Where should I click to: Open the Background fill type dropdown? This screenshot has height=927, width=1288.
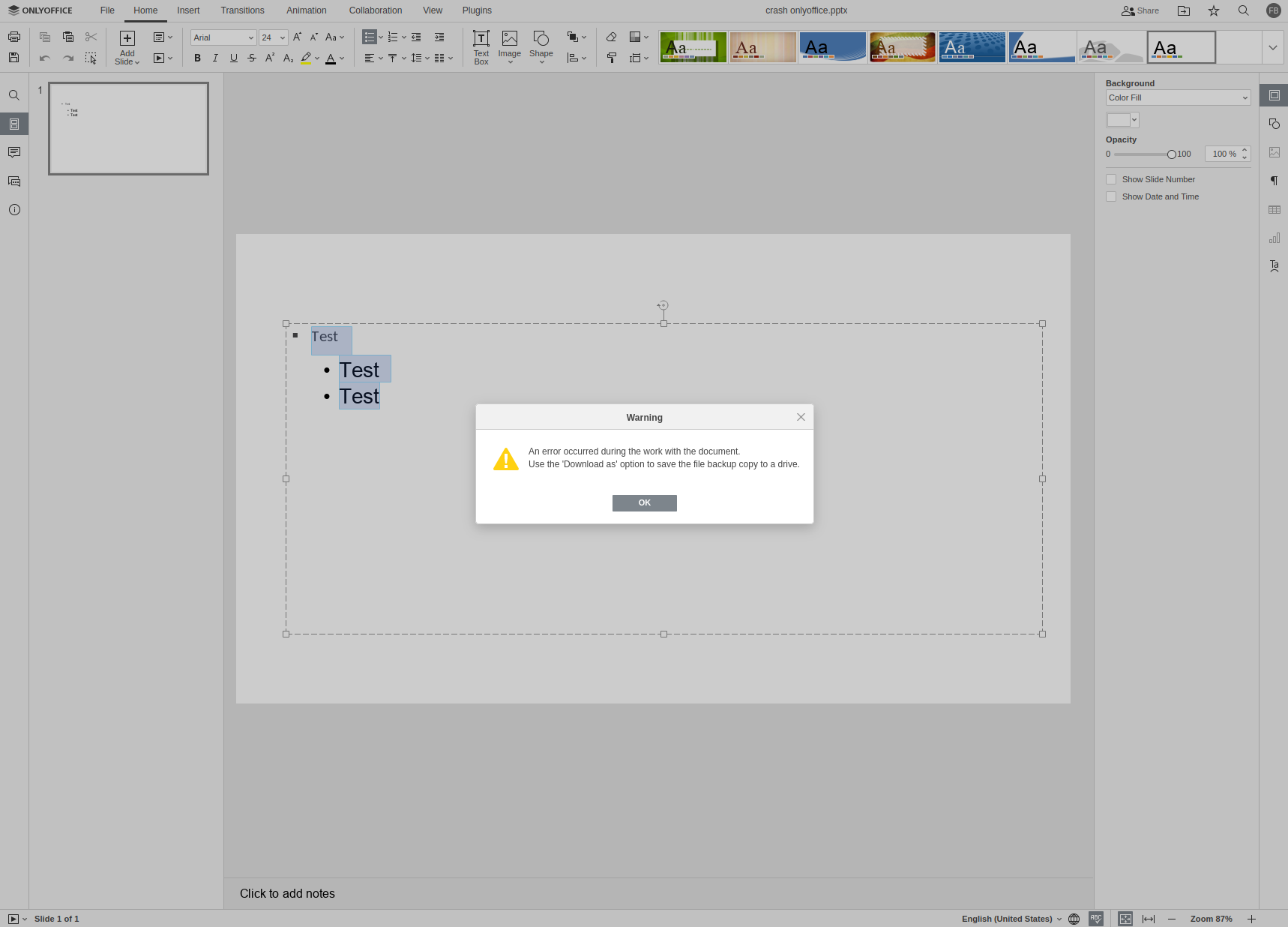click(x=1176, y=97)
